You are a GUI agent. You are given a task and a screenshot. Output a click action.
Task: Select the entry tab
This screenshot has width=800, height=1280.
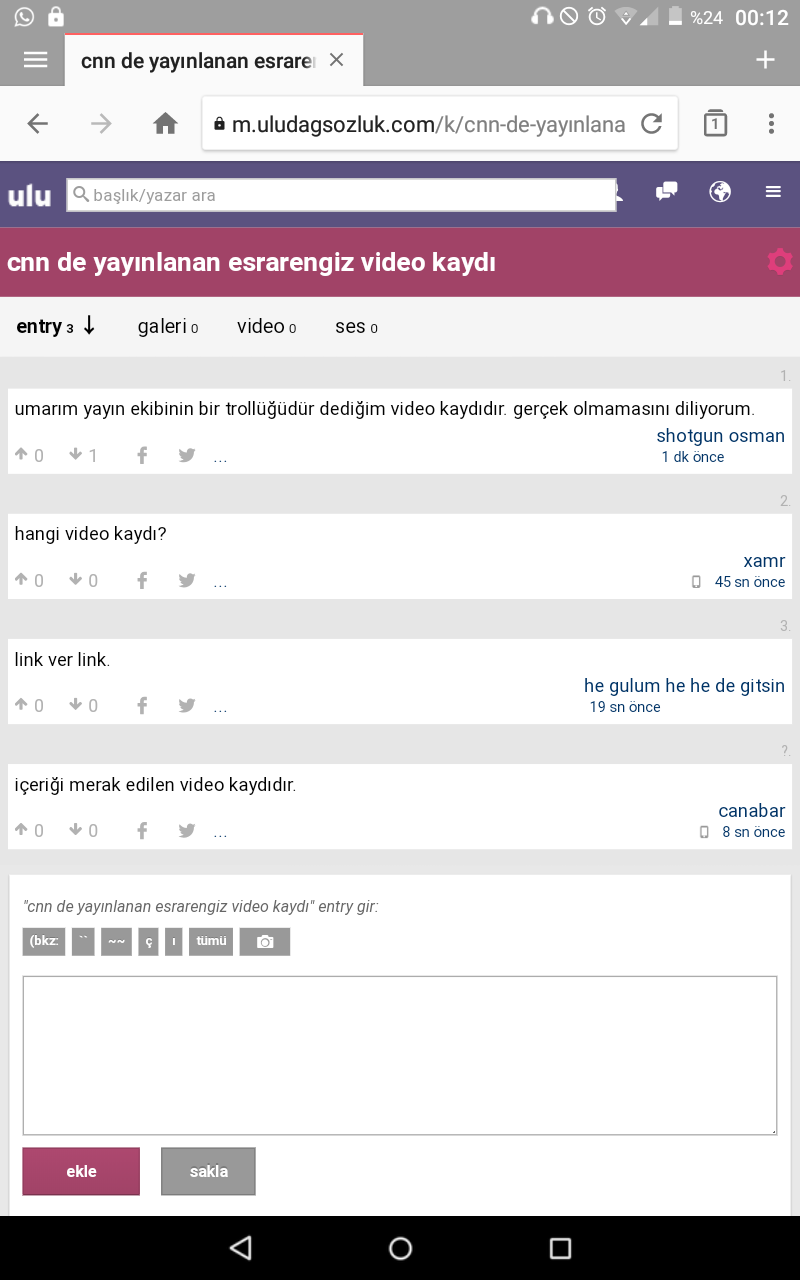coord(45,327)
